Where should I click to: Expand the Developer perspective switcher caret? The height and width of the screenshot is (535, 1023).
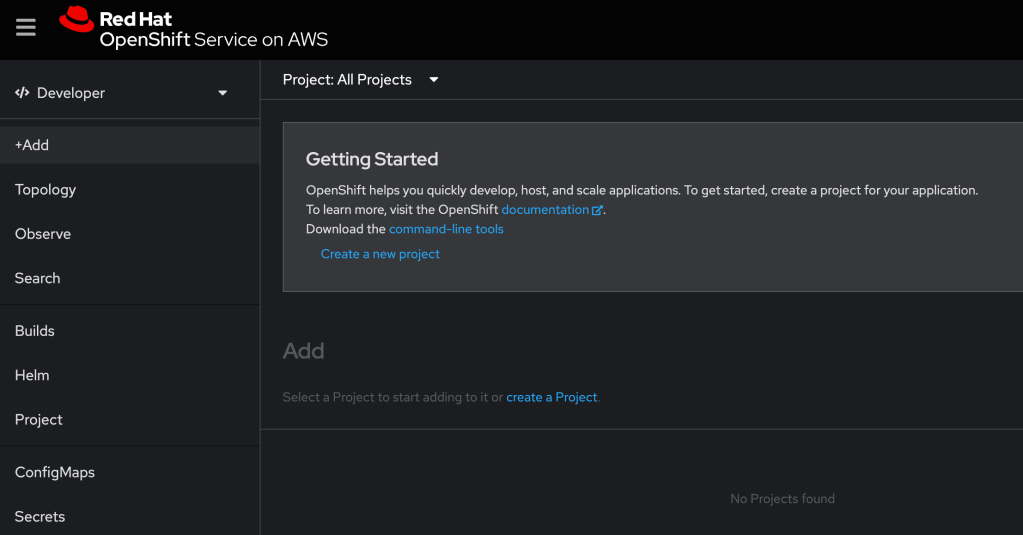(x=223, y=93)
